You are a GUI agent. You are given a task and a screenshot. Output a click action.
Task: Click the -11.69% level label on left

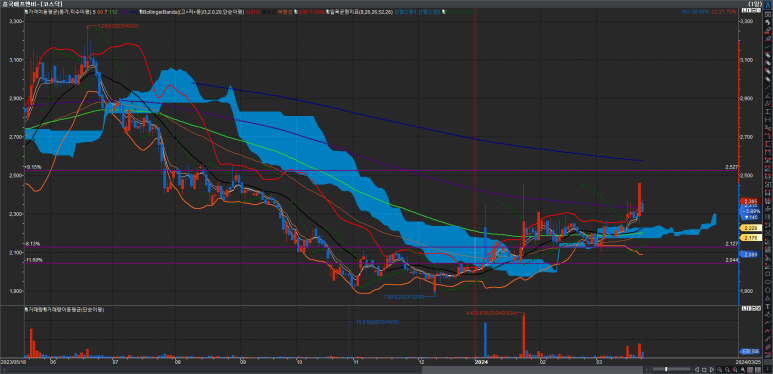click(33, 260)
